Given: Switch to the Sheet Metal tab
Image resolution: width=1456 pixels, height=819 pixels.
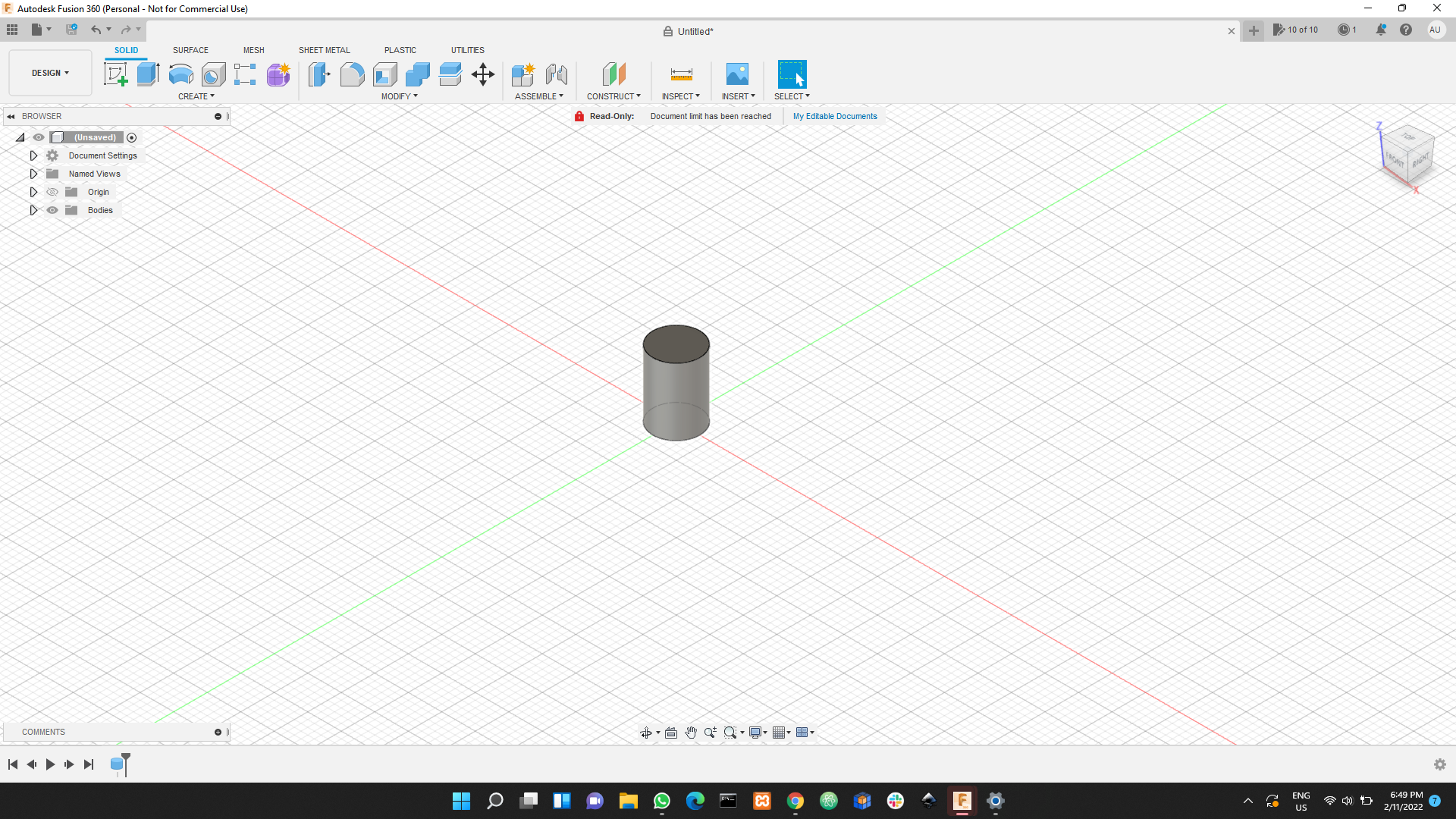Looking at the screenshot, I should pos(324,50).
